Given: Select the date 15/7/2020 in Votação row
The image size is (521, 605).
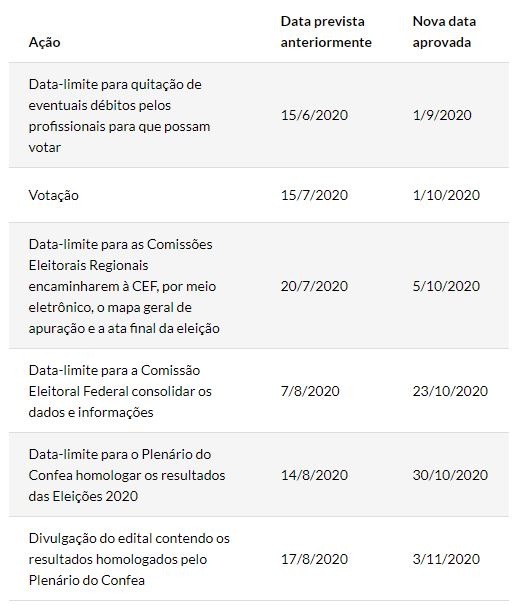Looking at the screenshot, I should click(x=314, y=195).
